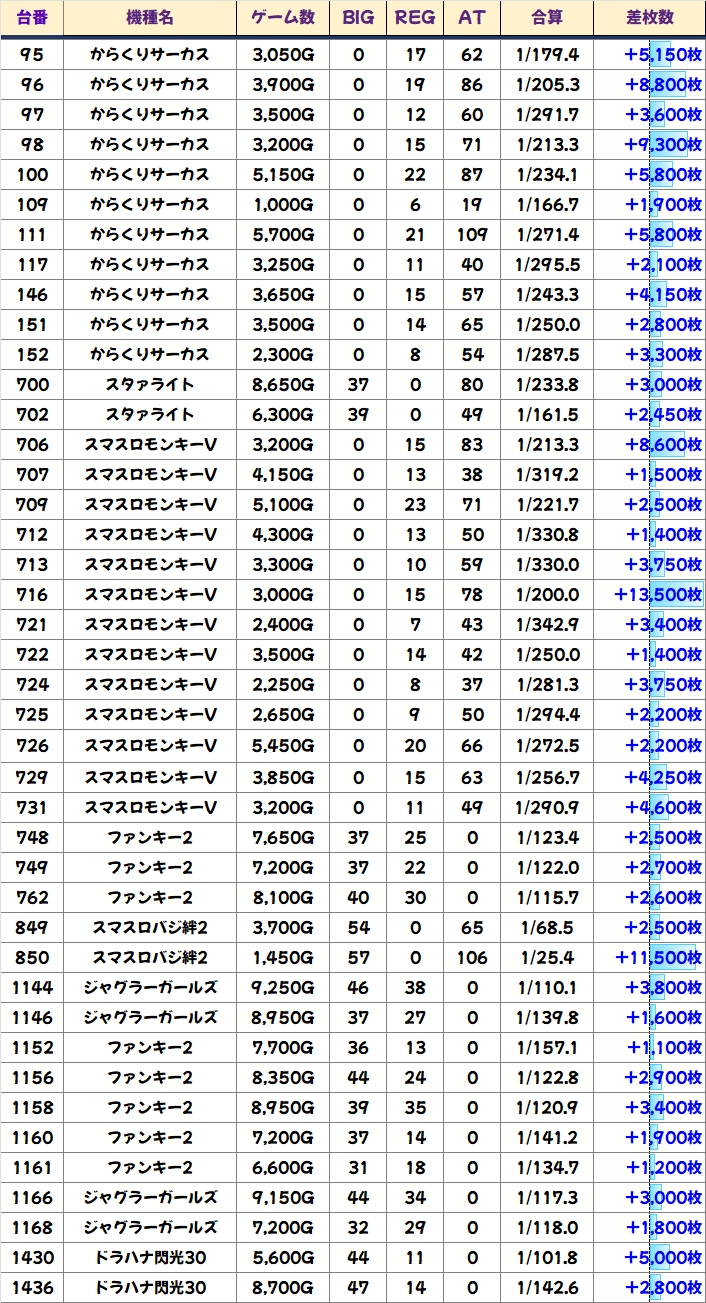Select machine number 96 cell

(x=32, y=84)
